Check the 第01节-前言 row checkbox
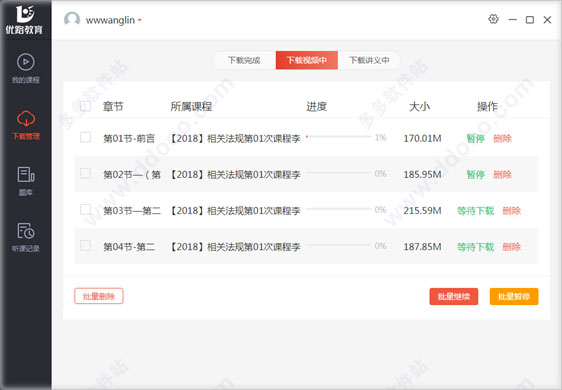 pyautogui.click(x=85, y=137)
